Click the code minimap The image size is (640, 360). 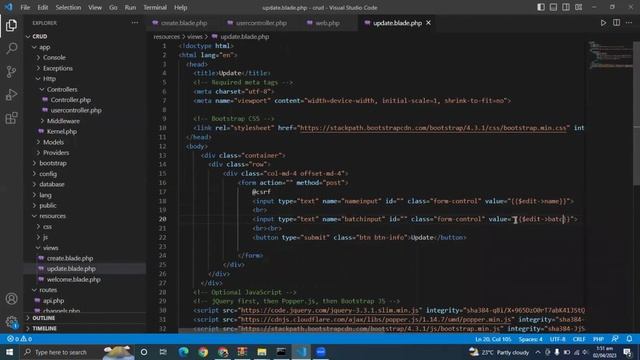[610, 54]
